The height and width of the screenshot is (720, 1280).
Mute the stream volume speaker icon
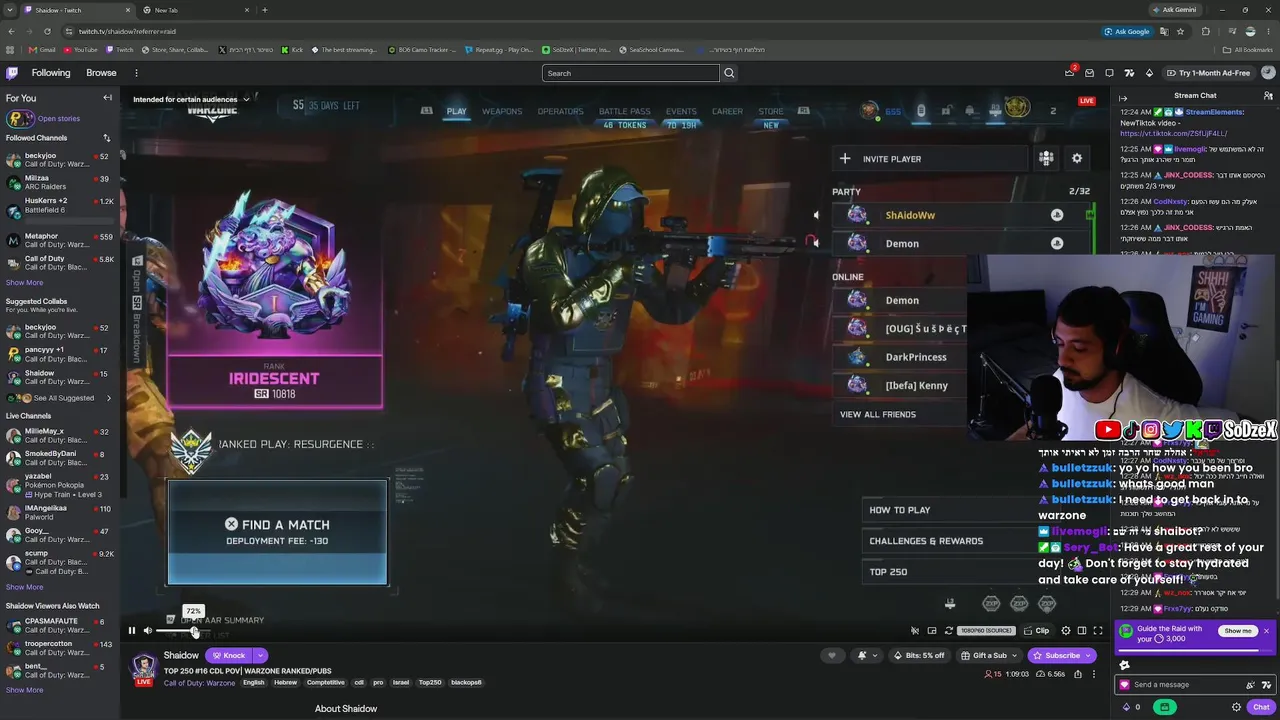point(148,630)
